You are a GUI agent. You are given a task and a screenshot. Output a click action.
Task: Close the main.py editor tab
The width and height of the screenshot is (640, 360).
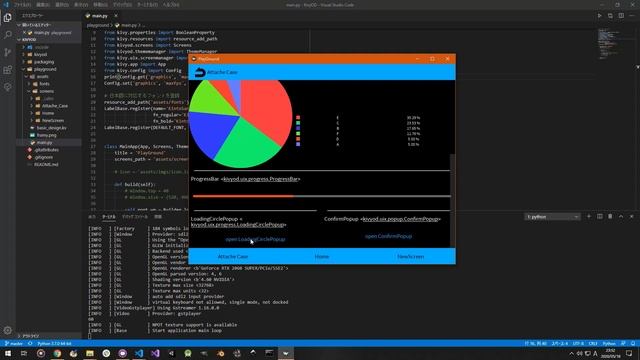point(116,16)
